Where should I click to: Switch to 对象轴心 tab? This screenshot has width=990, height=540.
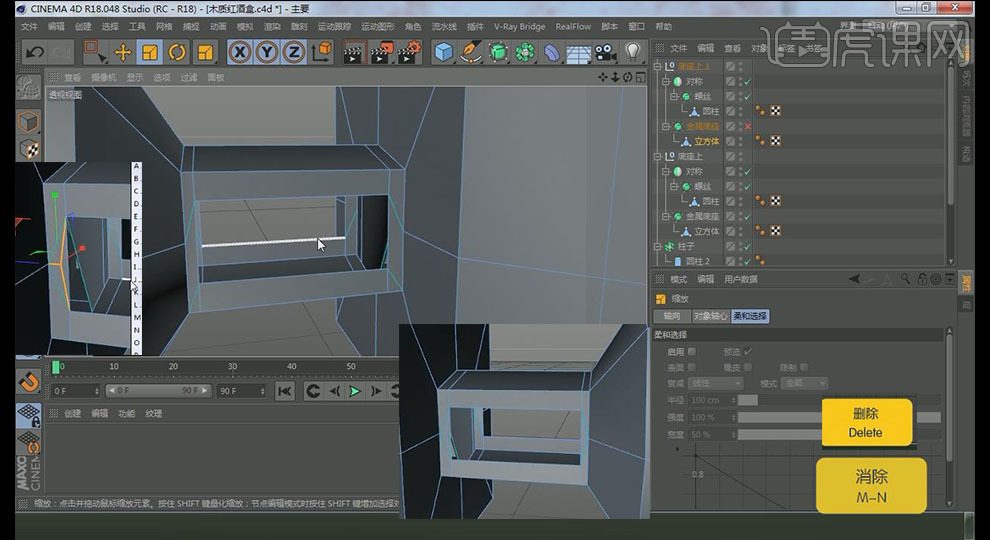click(711, 316)
